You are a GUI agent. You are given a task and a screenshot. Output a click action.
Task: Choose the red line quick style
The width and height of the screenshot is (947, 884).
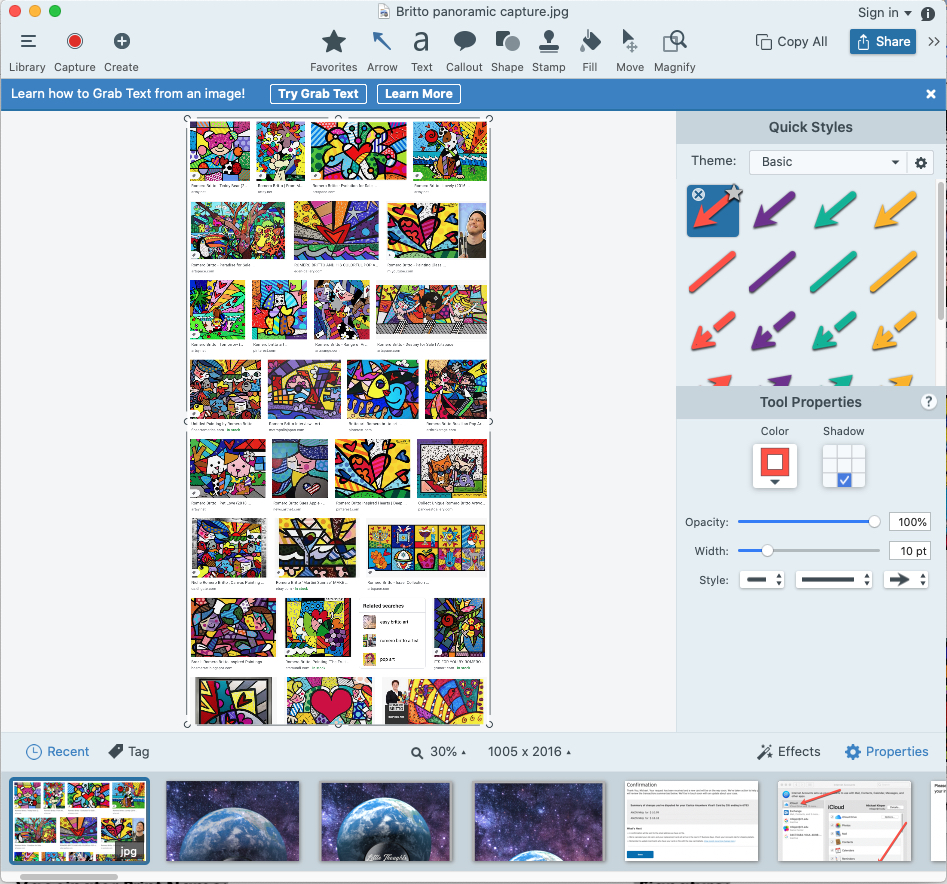pyautogui.click(x=713, y=272)
